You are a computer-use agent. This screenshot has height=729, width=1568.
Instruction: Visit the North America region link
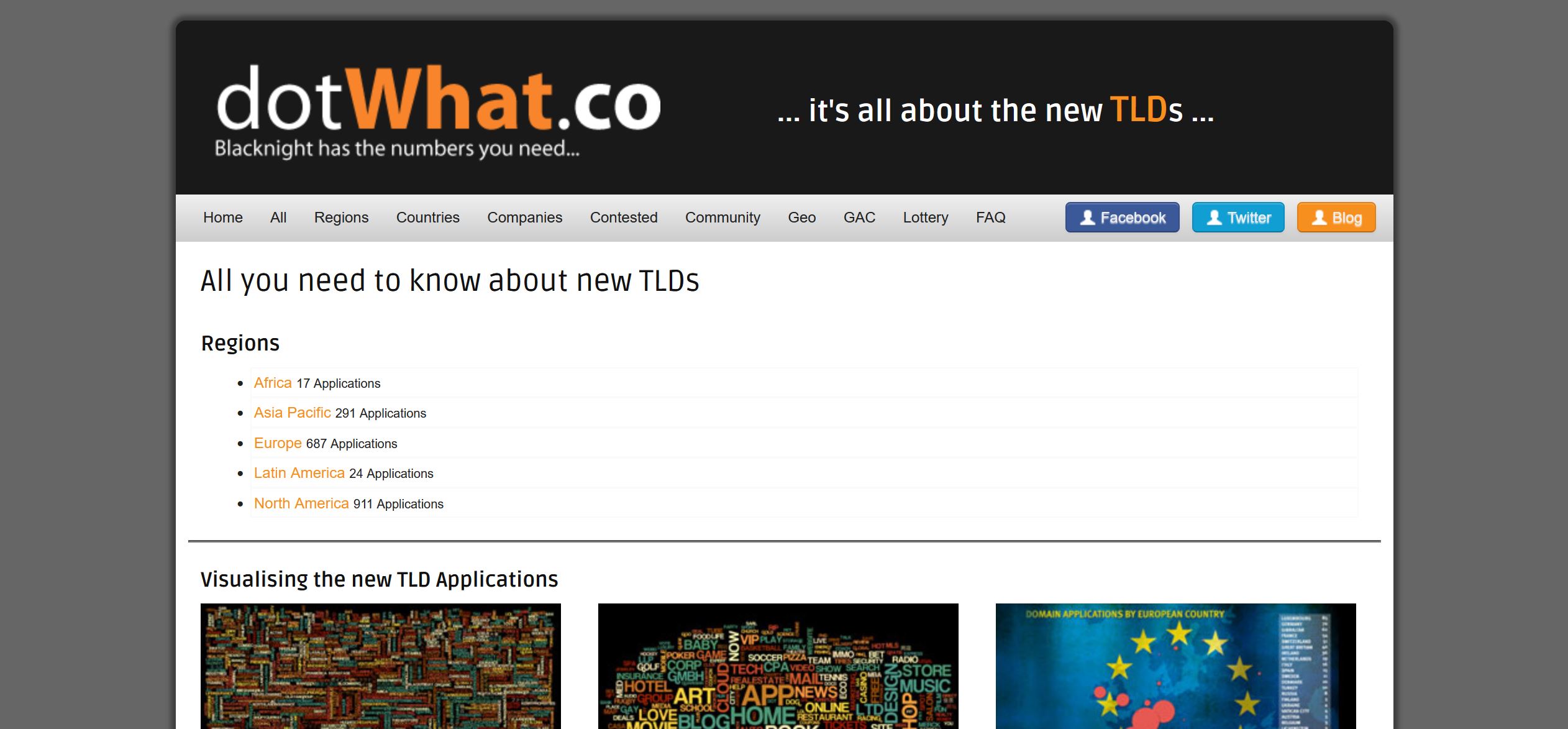(301, 503)
